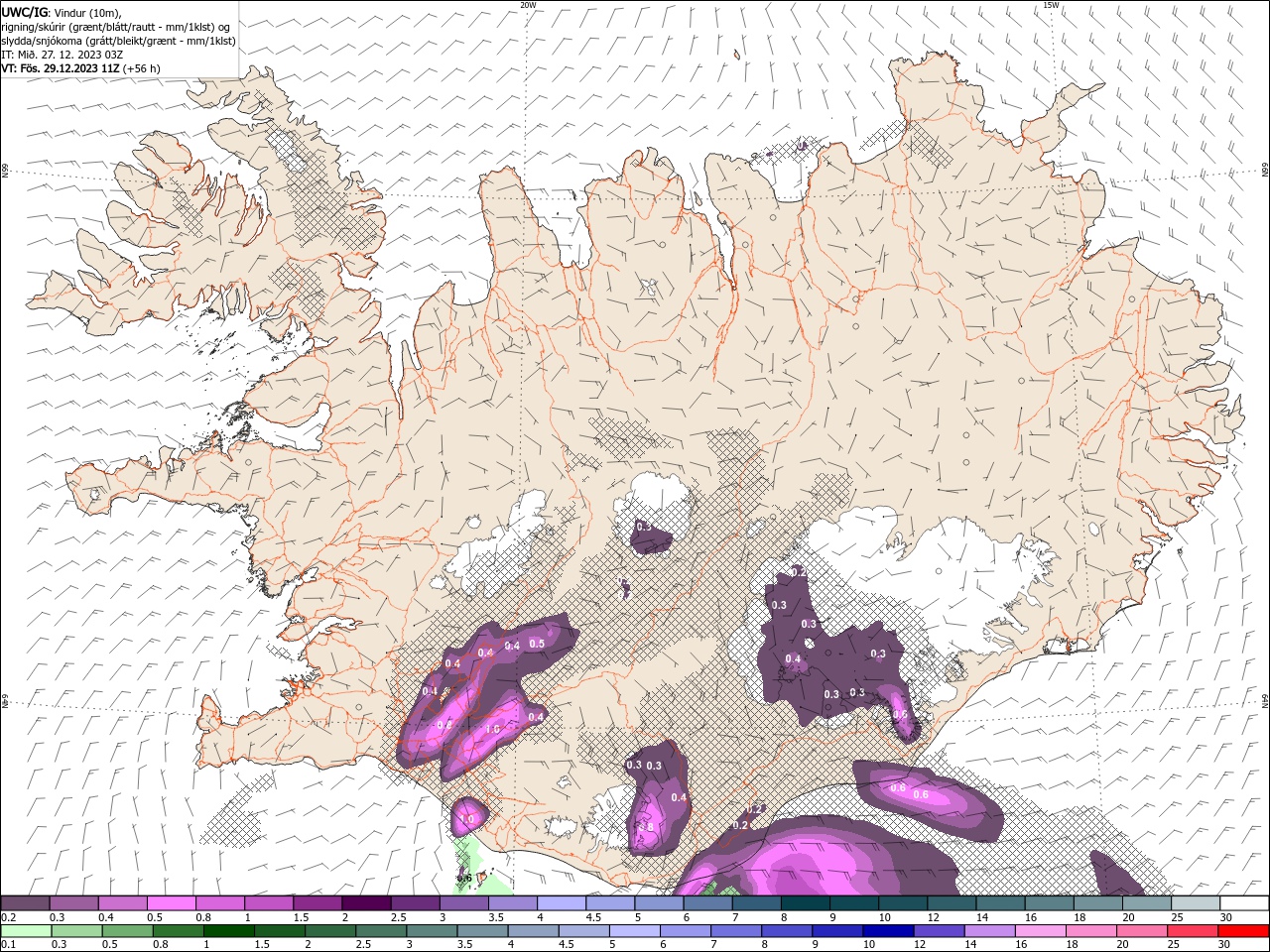Viewport: 1270px width, 952px height.
Task: Pick upper scale dark purple swatch at 2
Action: [366, 903]
